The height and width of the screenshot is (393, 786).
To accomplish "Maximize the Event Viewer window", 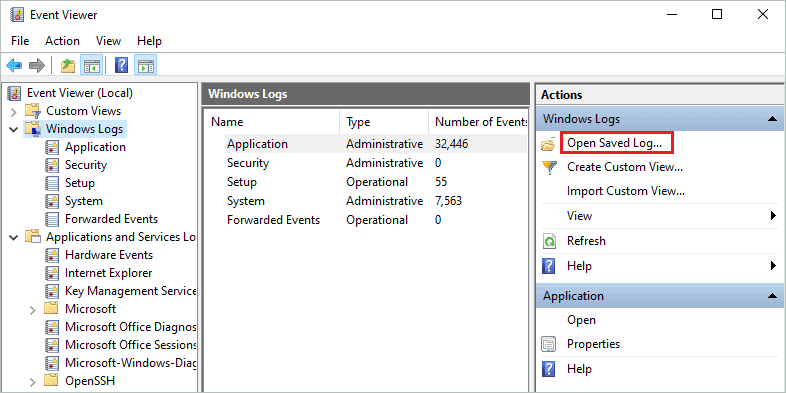I will [717, 15].
